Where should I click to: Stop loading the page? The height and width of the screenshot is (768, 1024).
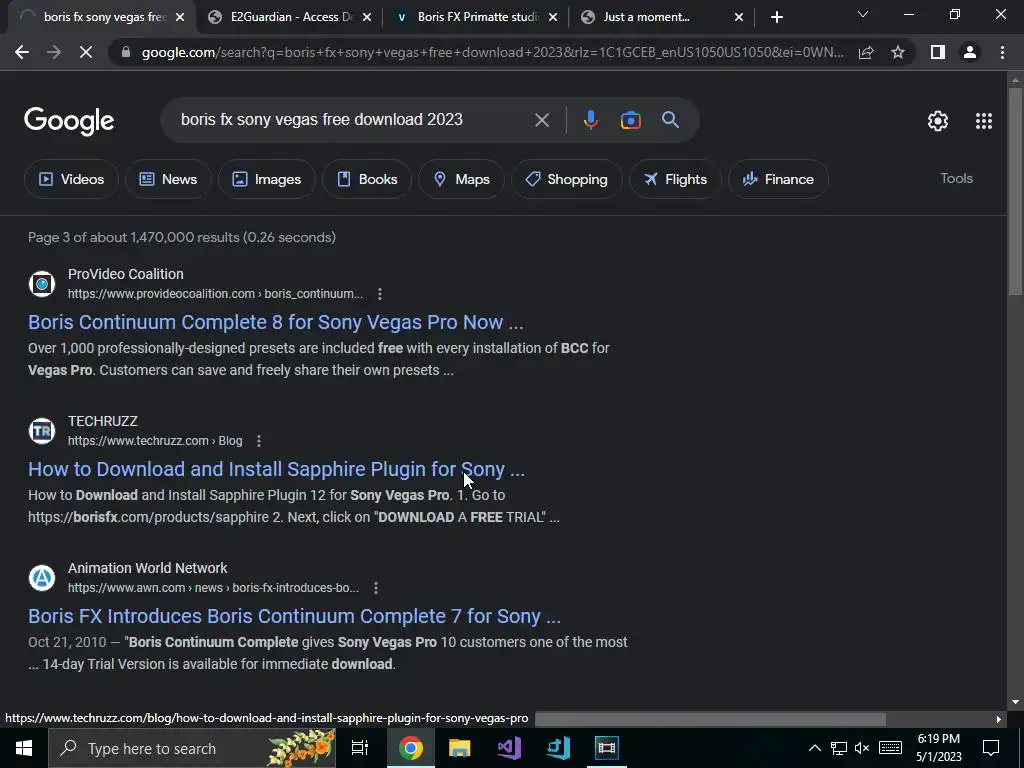(86, 52)
